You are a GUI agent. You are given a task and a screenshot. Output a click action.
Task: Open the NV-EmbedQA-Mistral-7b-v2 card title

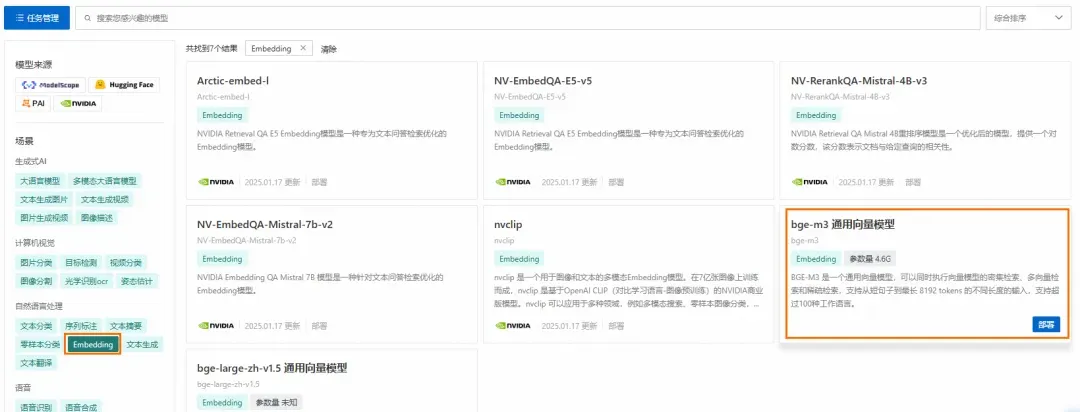(x=265, y=225)
